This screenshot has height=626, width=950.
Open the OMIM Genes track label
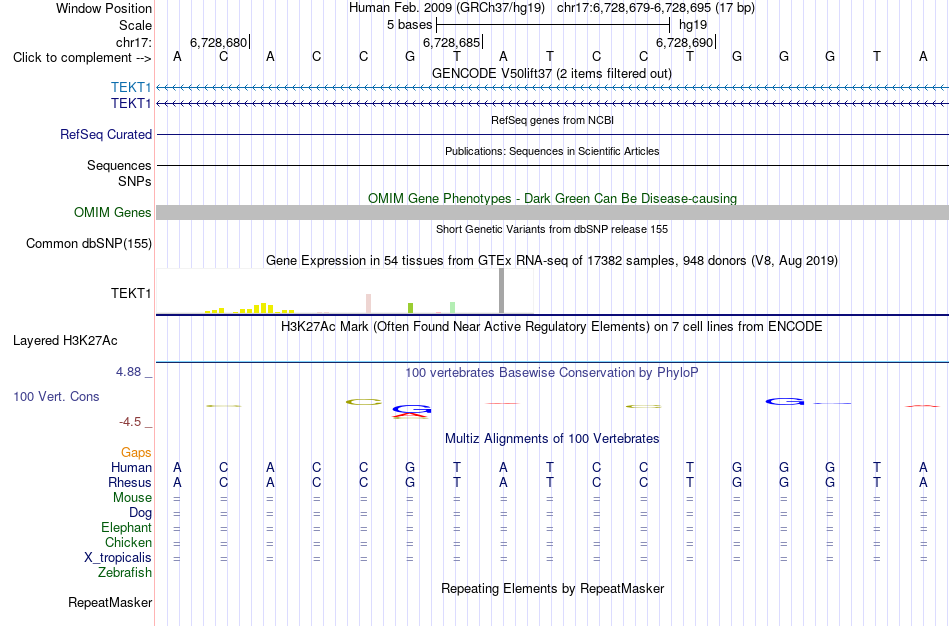click(113, 212)
